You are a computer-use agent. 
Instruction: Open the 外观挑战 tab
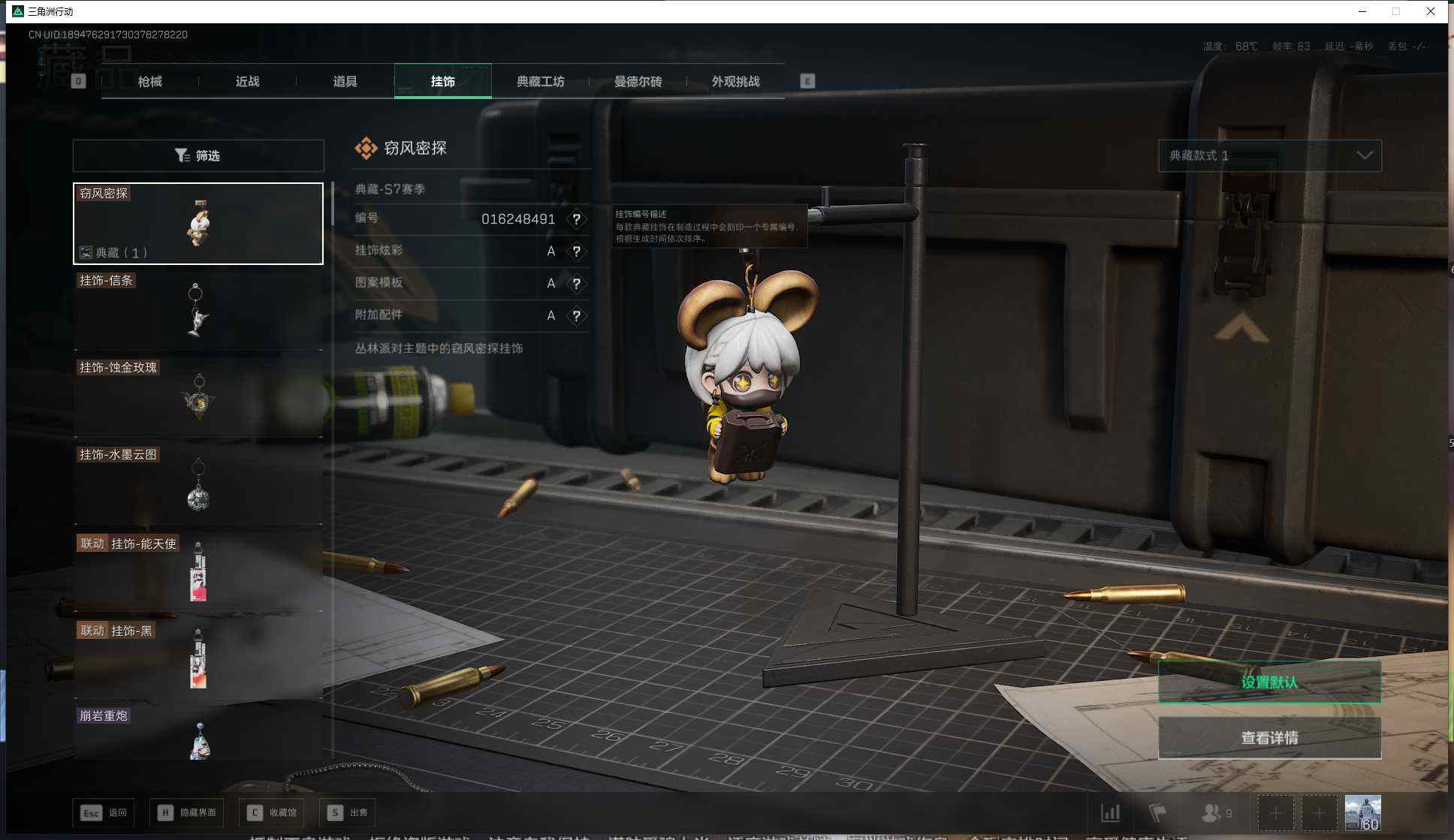coord(735,81)
